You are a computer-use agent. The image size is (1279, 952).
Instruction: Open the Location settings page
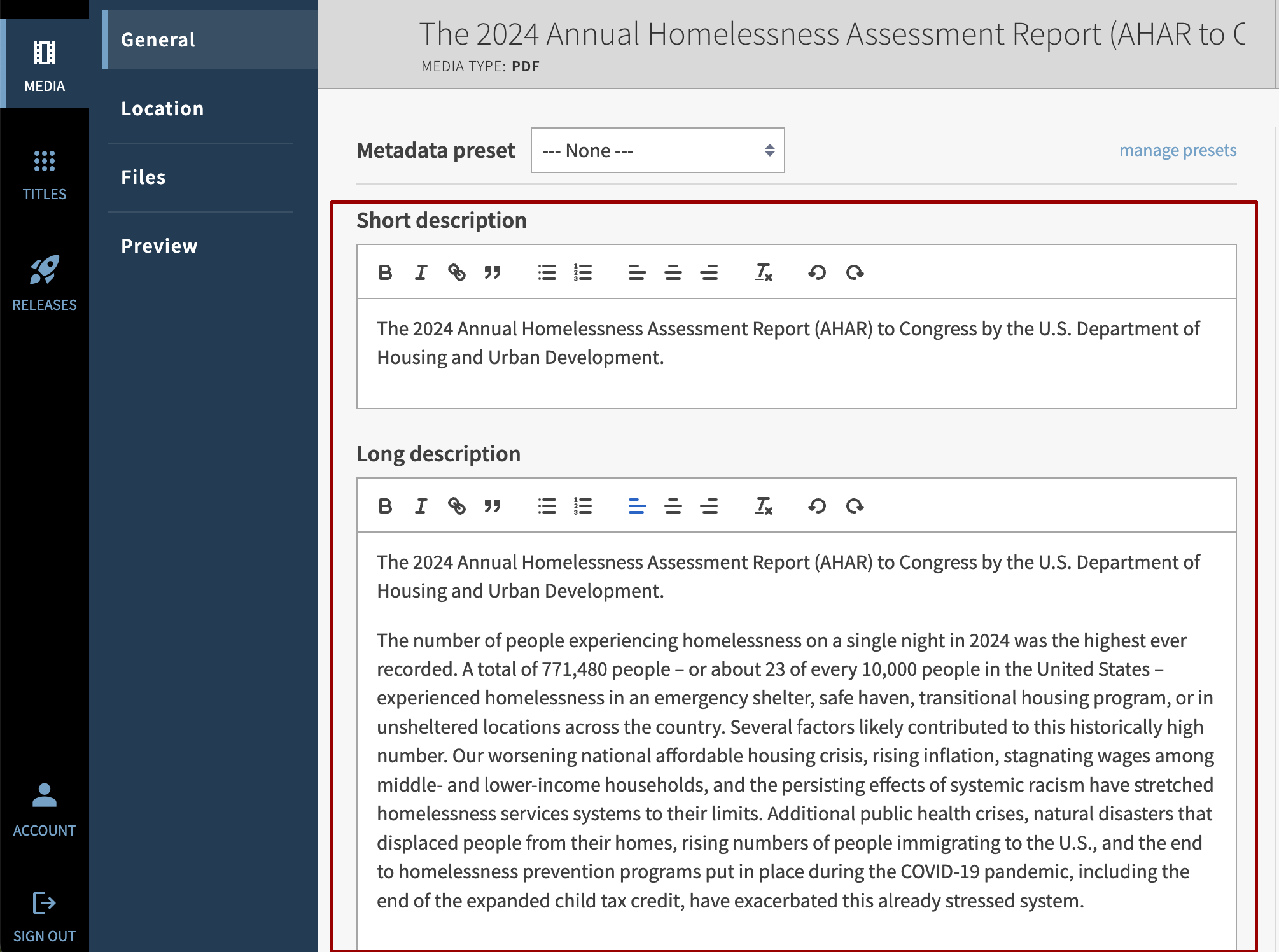(162, 108)
